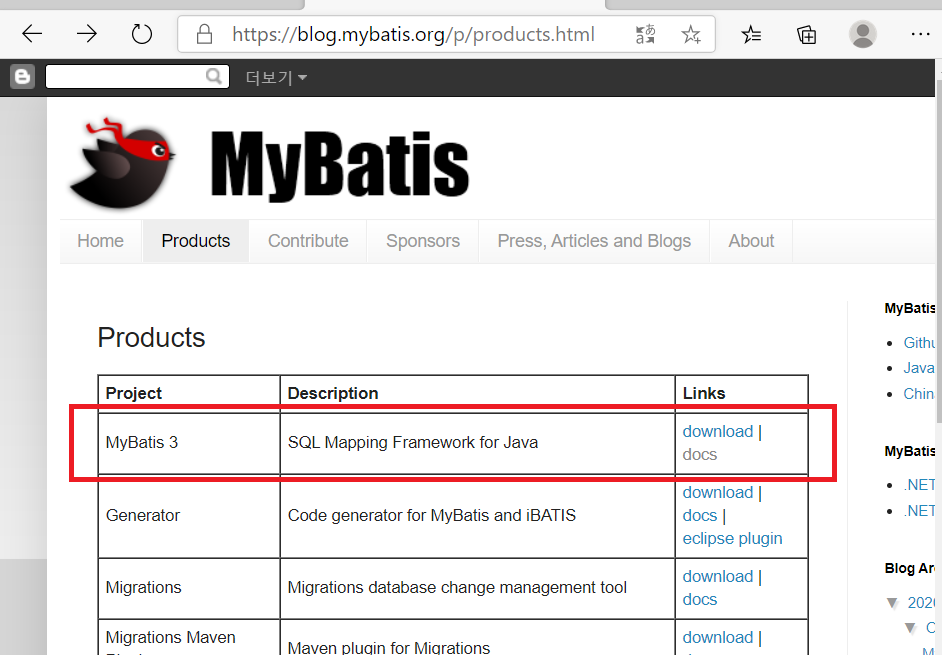Open the Home tab
The image size is (942, 658).
[100, 241]
